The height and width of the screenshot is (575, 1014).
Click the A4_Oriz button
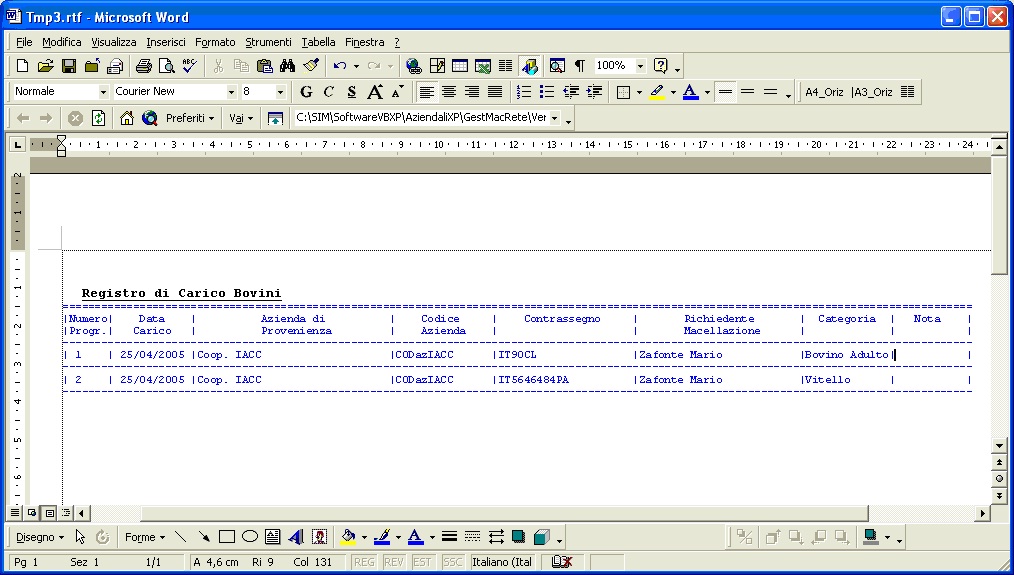tap(824, 92)
